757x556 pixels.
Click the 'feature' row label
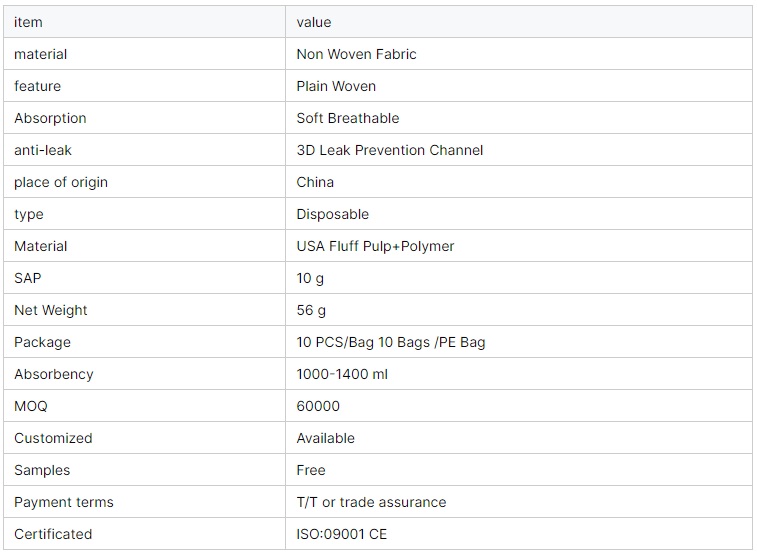pyautogui.click(x=37, y=86)
